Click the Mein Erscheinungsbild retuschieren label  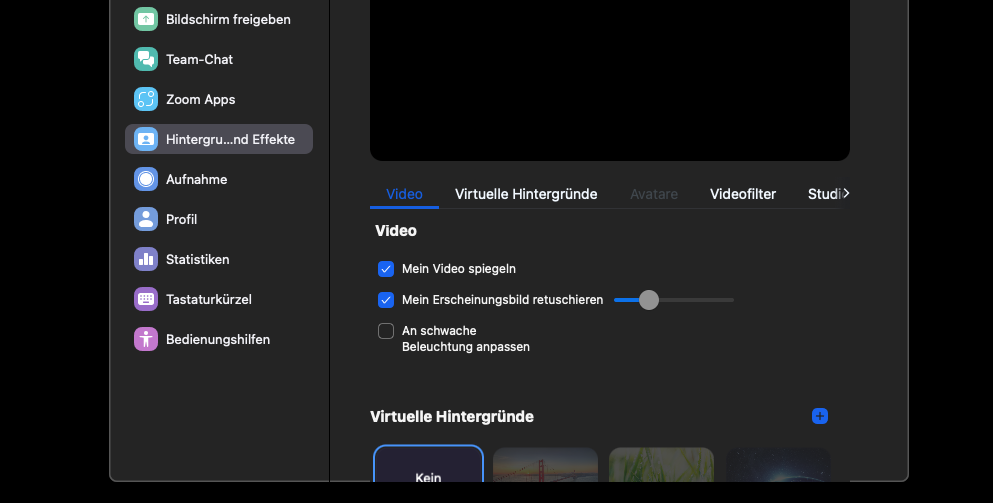tap(502, 300)
